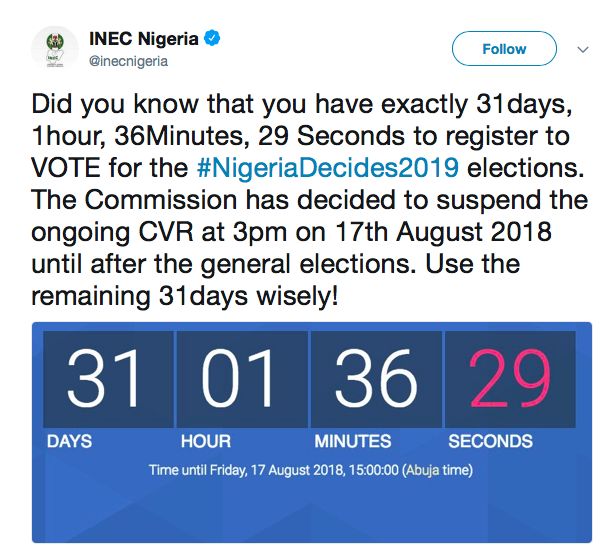Open the @inecnigeria handle link

[x=128, y=61]
